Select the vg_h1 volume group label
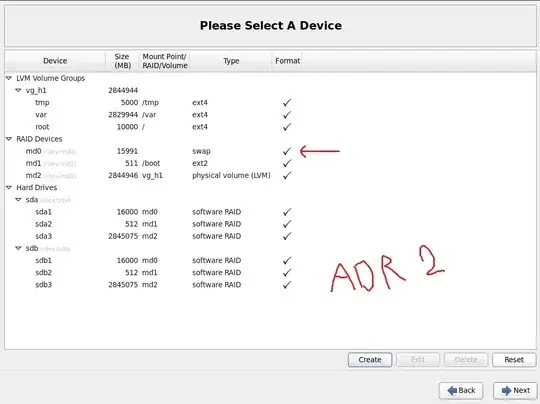This screenshot has width=540, height=404. (x=36, y=90)
